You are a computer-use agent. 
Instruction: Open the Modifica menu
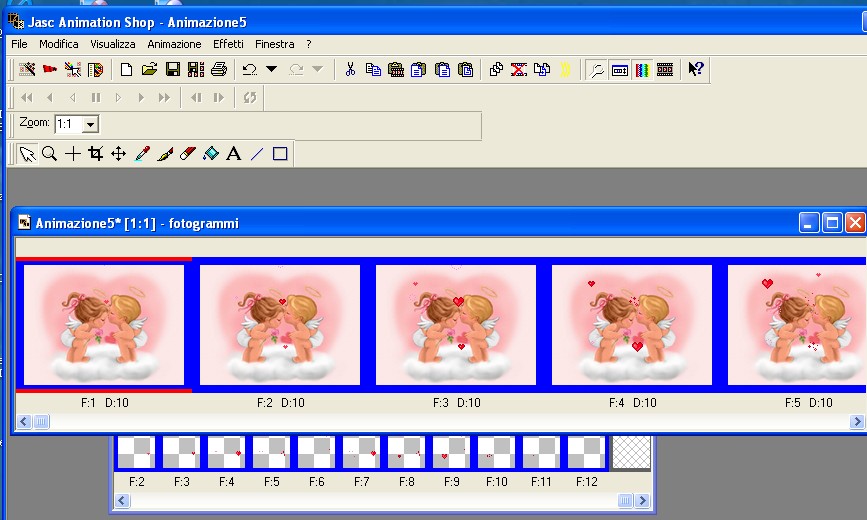click(x=59, y=44)
